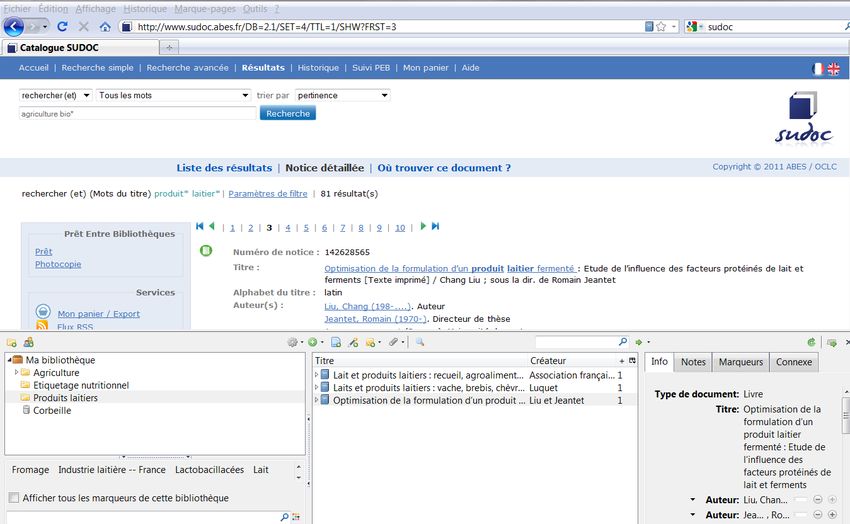This screenshot has width=850, height=524.
Task: Add new item with green plus icon
Action: pos(313,342)
